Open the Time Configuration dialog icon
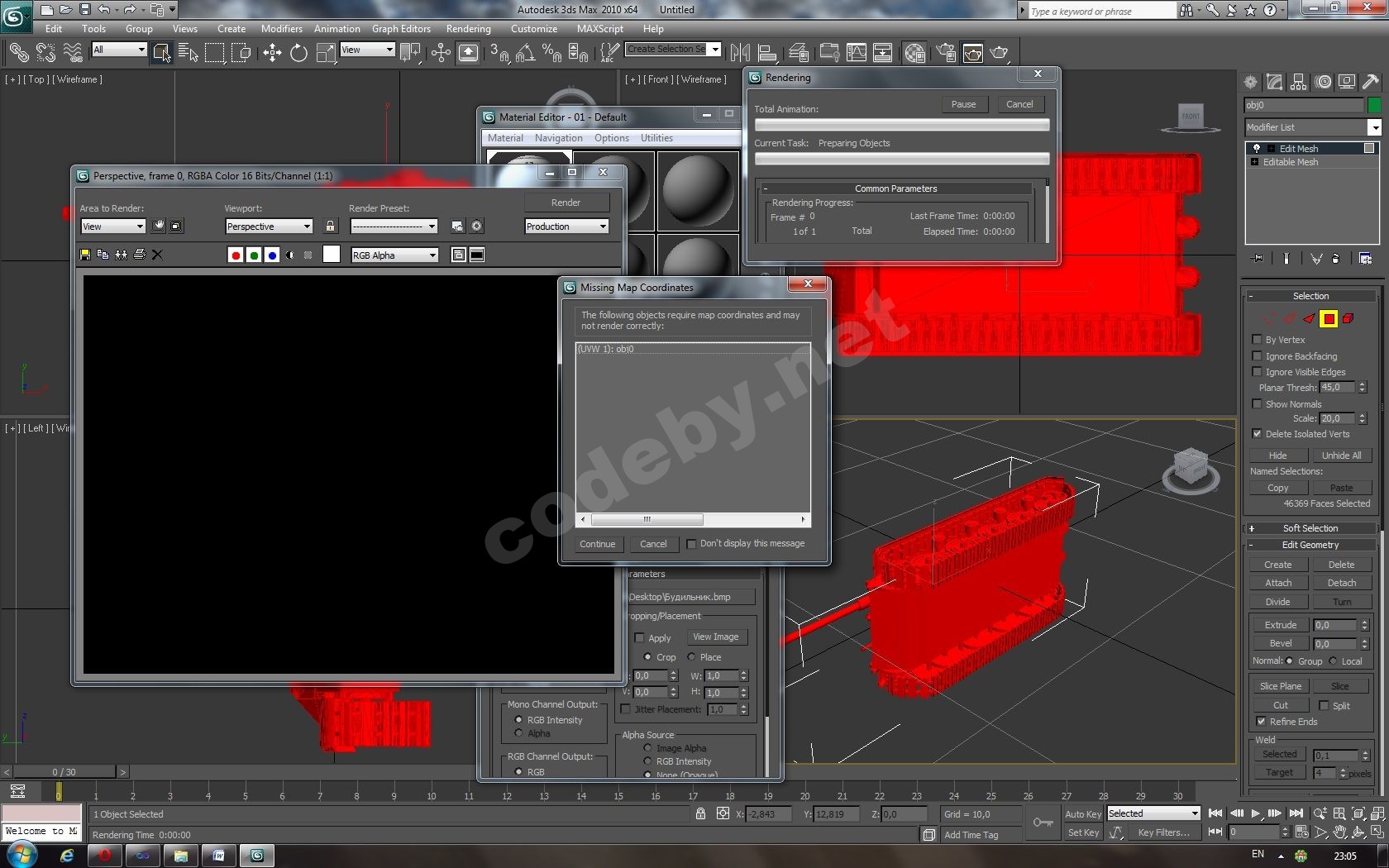 (1301, 832)
